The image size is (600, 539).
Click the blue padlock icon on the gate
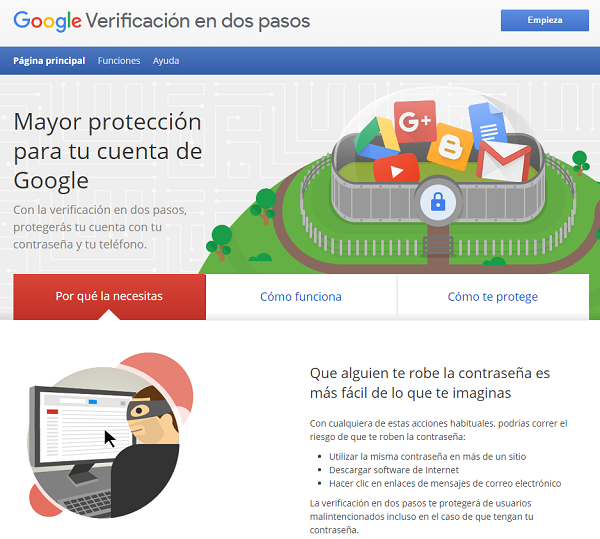click(438, 202)
